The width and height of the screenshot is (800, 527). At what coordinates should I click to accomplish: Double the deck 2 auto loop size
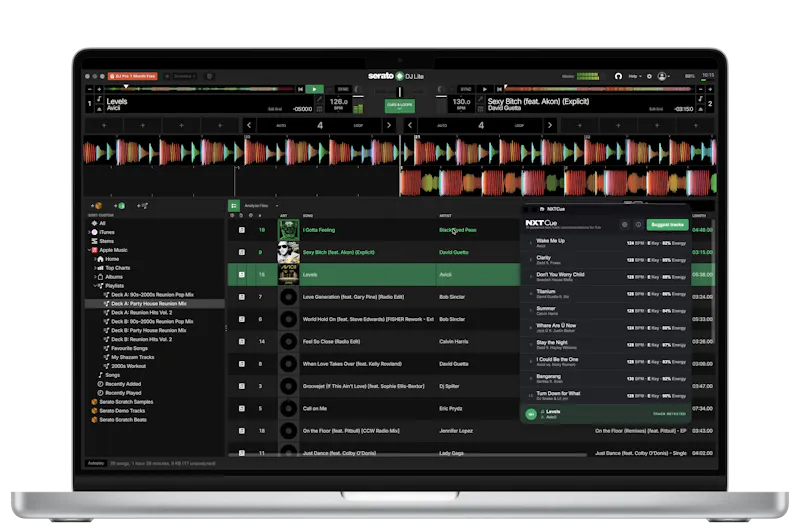click(549, 125)
